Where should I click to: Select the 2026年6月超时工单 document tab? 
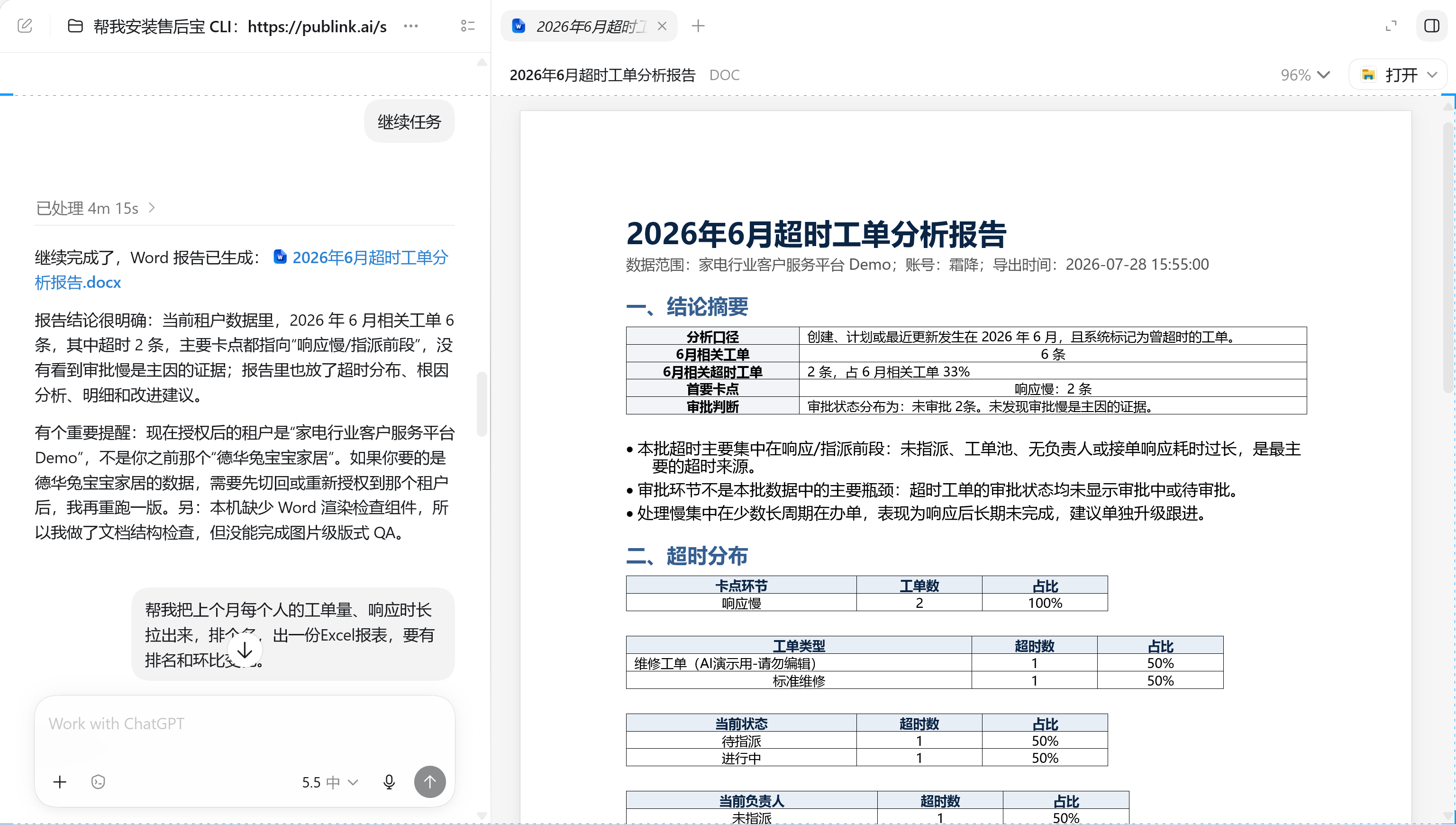click(590, 26)
